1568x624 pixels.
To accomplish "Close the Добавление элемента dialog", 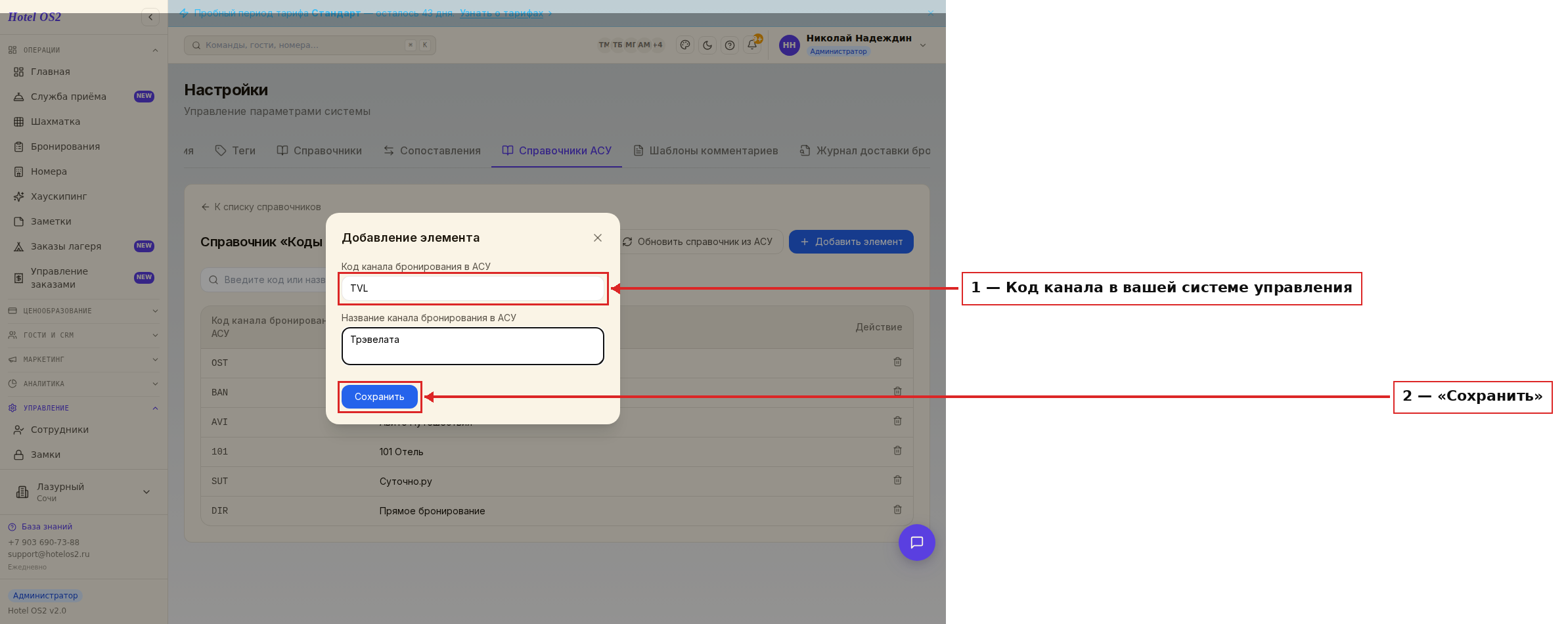I will click(598, 238).
